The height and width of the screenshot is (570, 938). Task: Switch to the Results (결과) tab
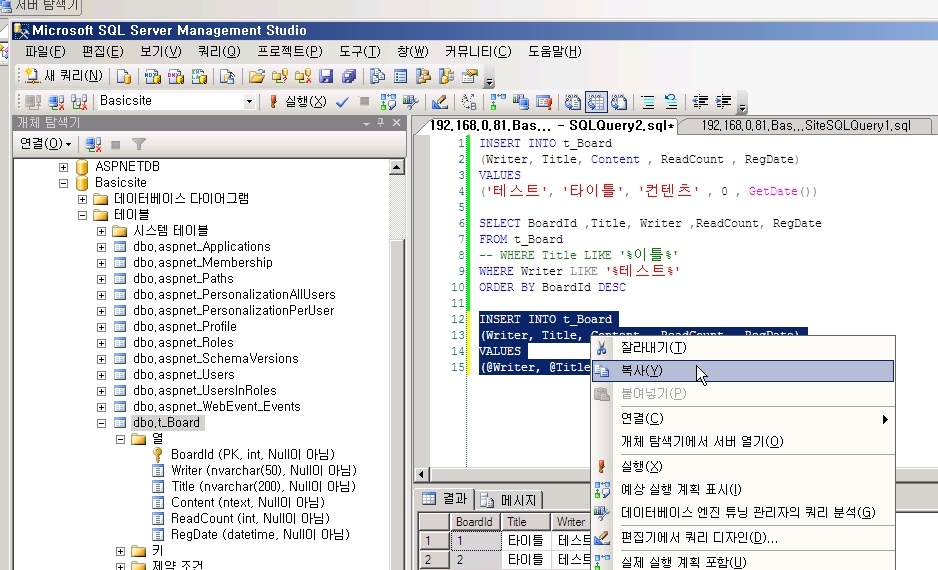tap(444, 499)
